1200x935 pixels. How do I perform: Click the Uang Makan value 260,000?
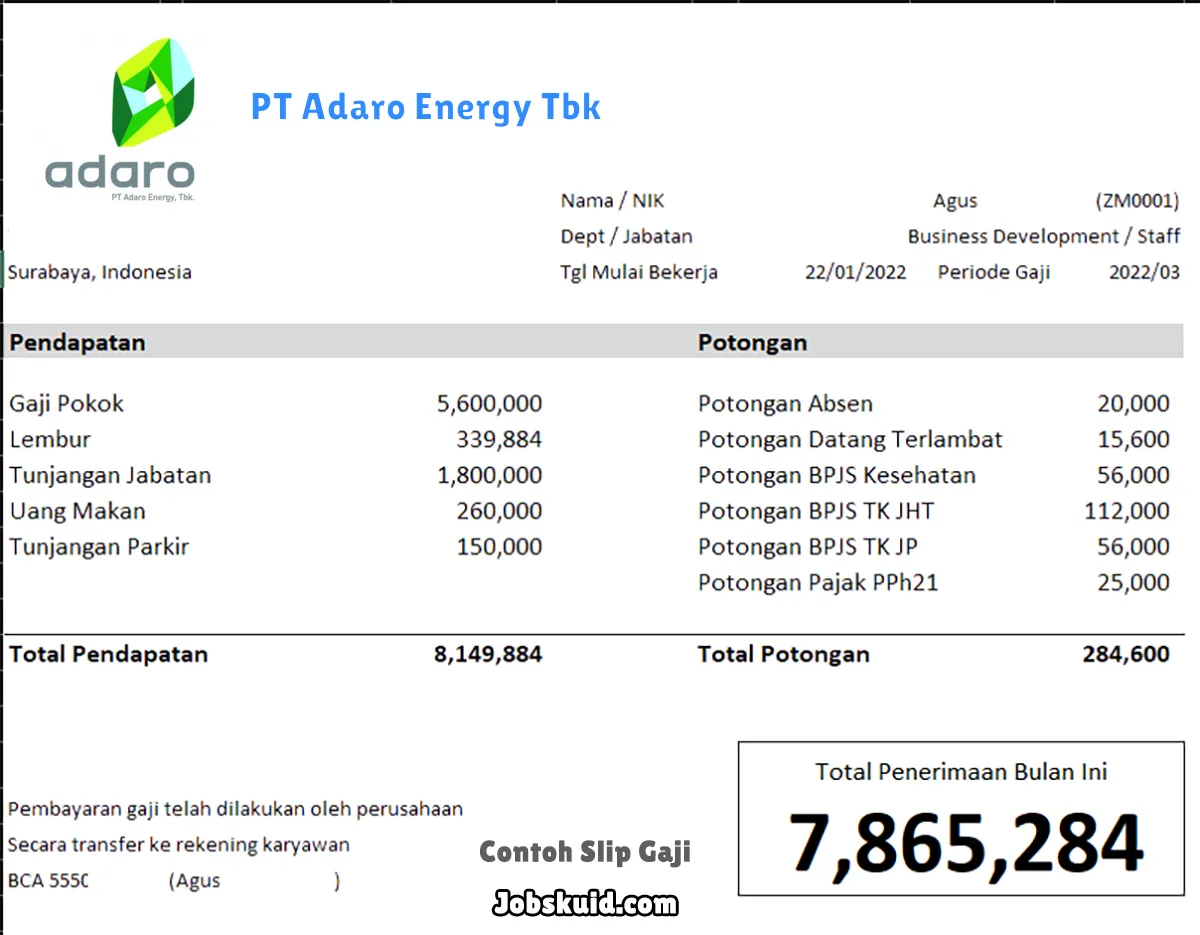tap(499, 511)
